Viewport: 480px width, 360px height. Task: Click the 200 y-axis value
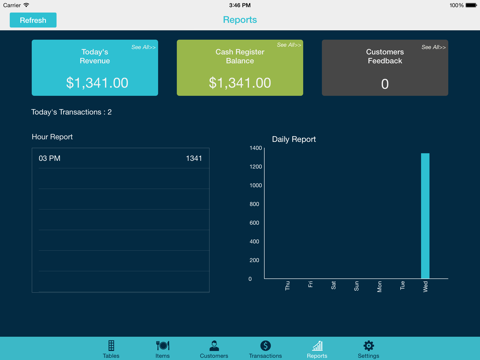click(254, 260)
